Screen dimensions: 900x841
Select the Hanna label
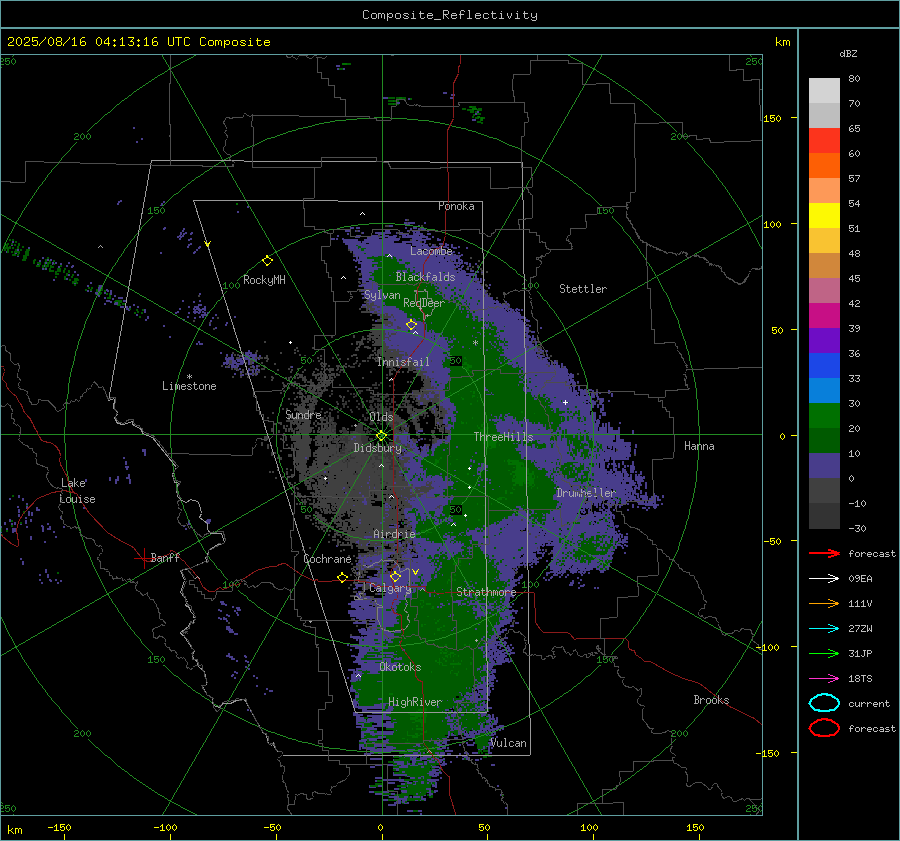coord(699,446)
